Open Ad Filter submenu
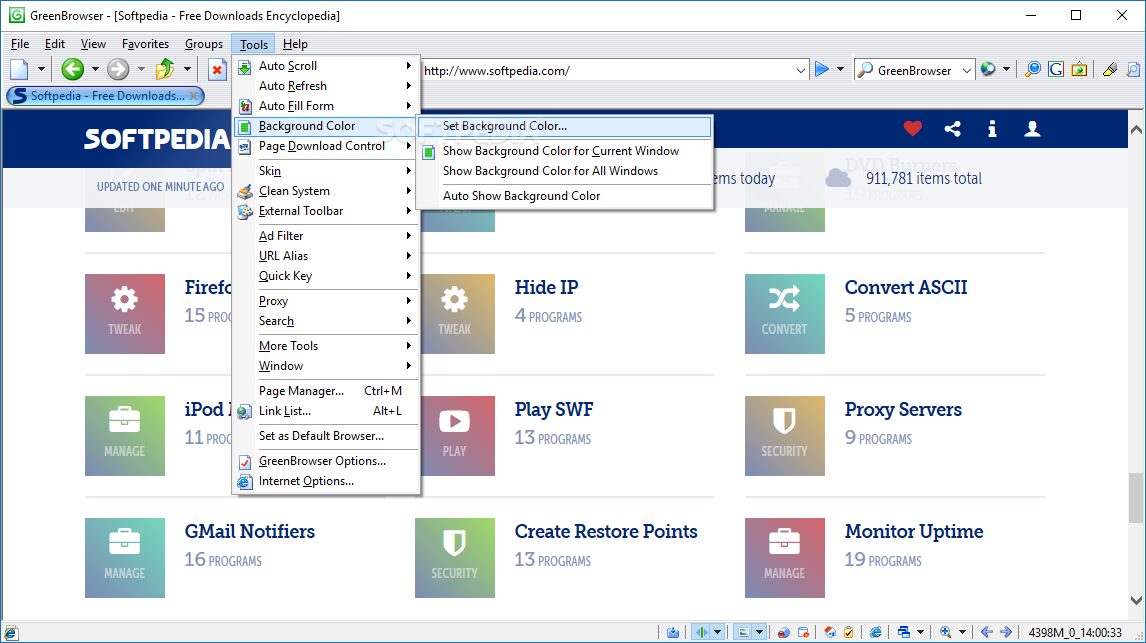Image resolution: width=1146 pixels, height=643 pixels. click(x=325, y=235)
